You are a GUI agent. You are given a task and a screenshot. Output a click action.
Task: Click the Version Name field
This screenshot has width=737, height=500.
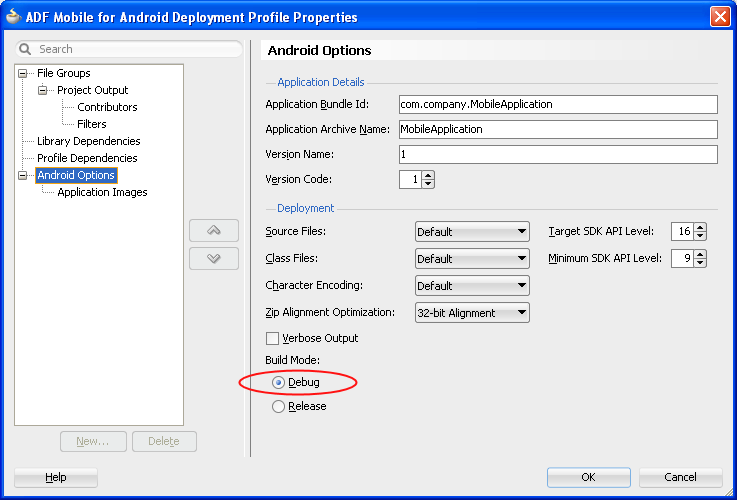[558, 154]
